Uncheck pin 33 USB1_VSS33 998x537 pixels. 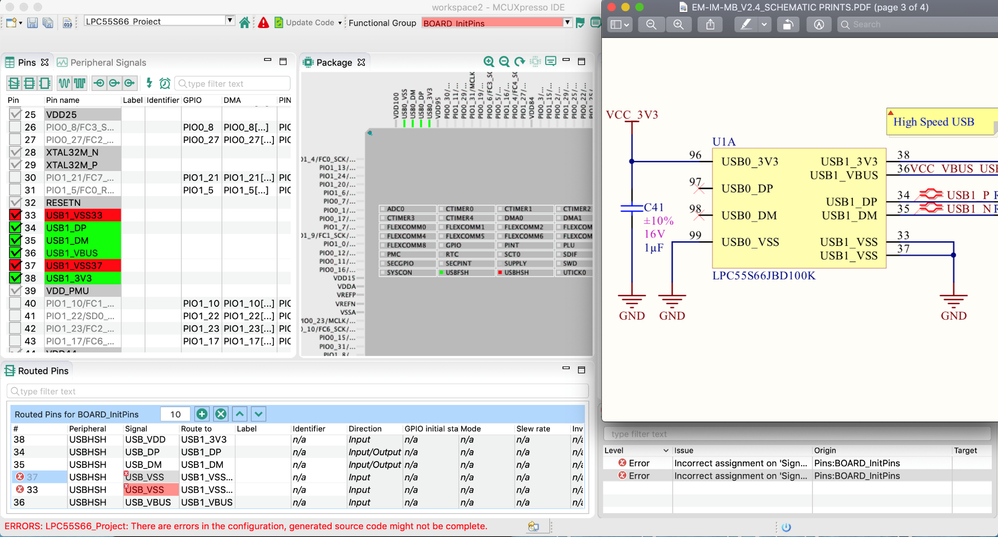point(14,215)
